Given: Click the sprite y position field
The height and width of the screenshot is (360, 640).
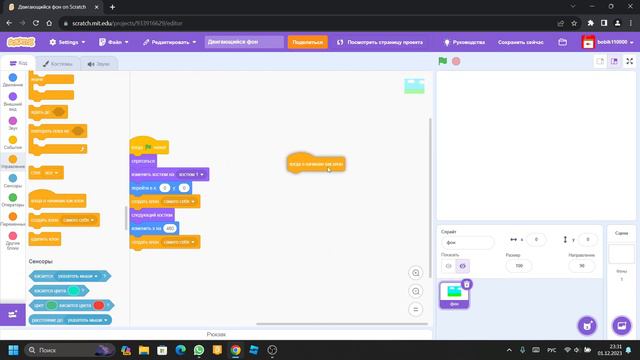Looking at the screenshot, I should [588, 240].
